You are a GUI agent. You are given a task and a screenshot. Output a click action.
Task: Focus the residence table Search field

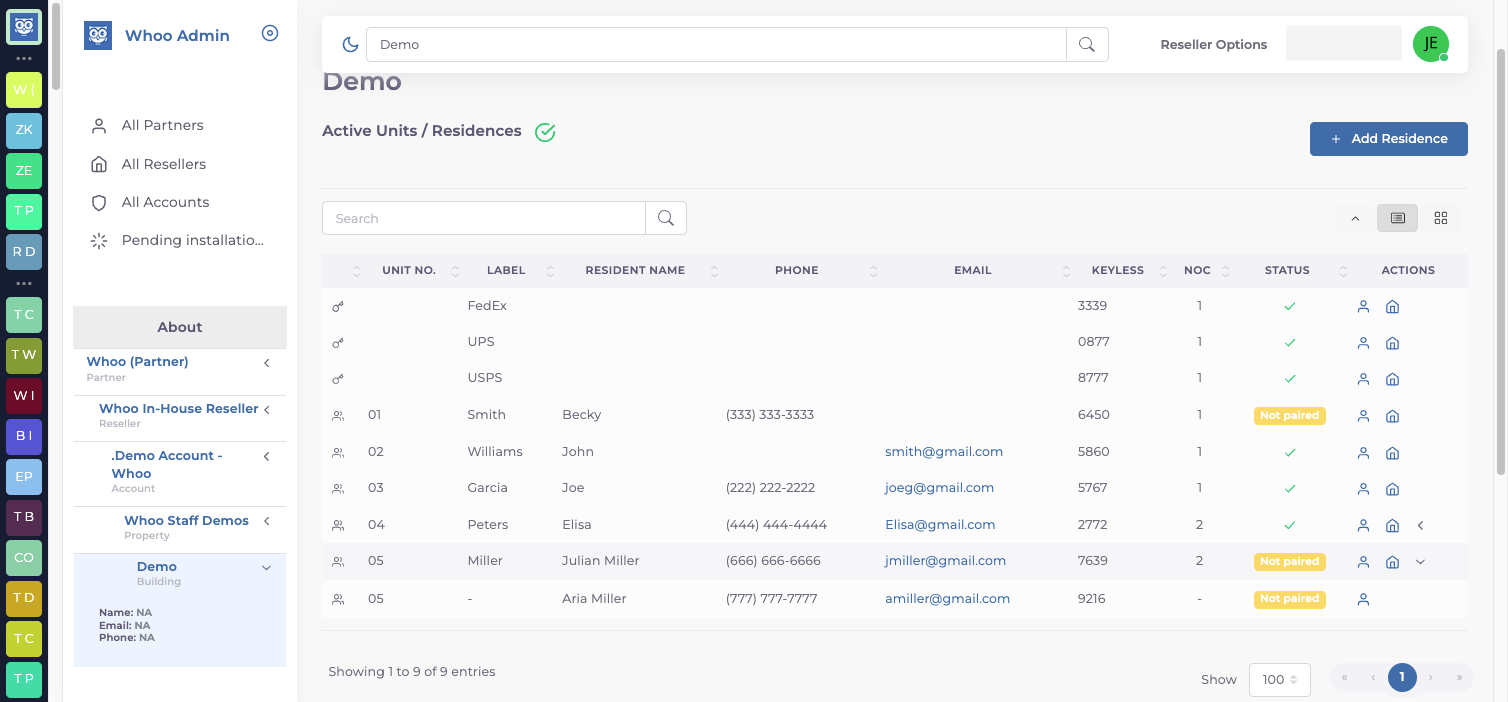point(484,218)
